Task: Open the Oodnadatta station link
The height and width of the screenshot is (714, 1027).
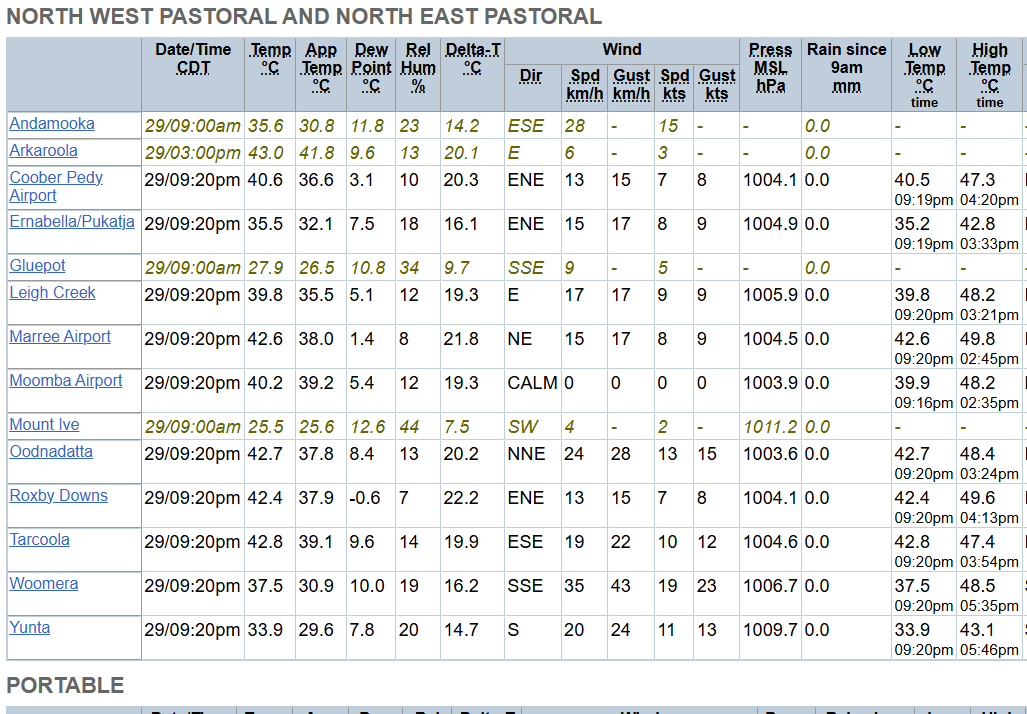Action: coord(51,452)
